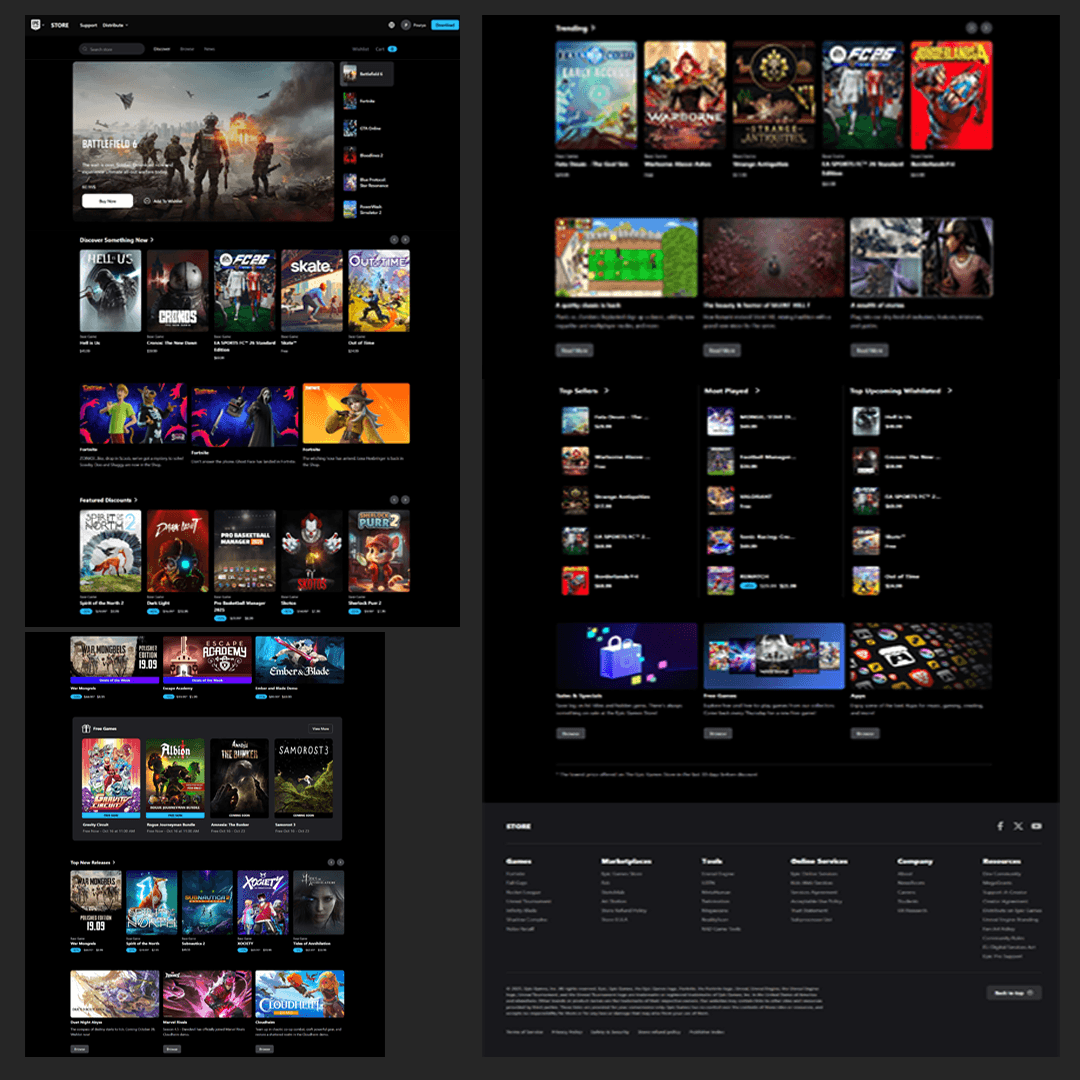
Task: Click the X icon in the footer
Action: (1017, 826)
